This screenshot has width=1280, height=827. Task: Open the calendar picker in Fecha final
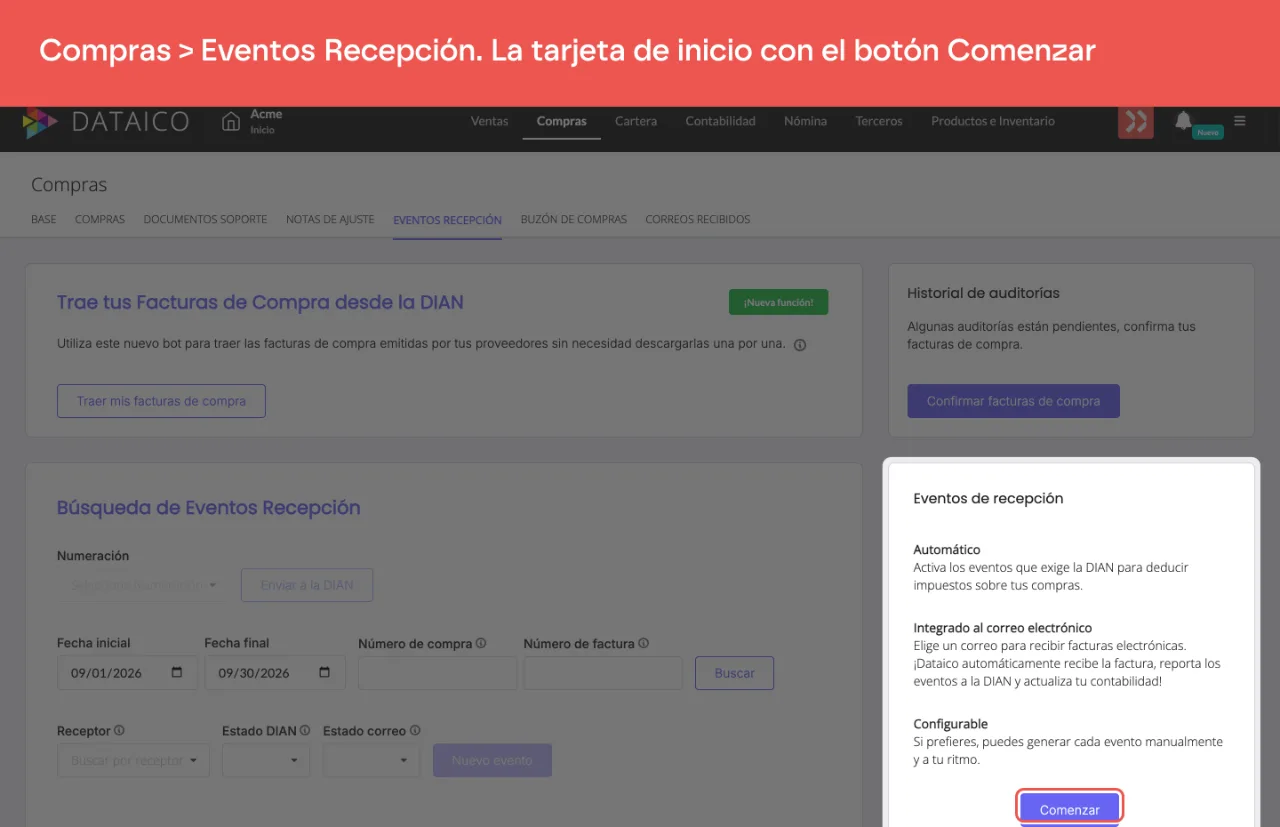click(x=325, y=673)
